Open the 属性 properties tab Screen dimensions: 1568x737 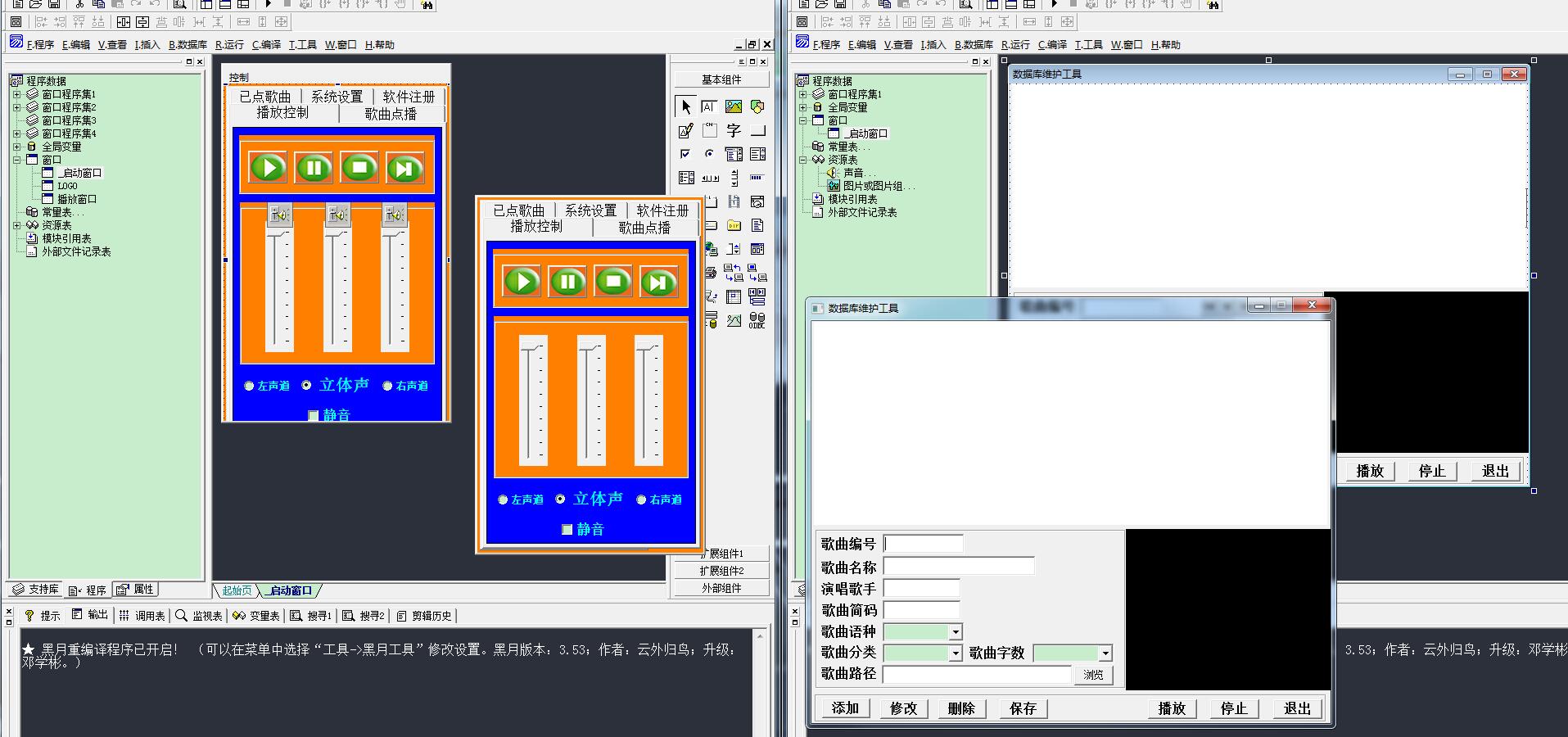[136, 590]
